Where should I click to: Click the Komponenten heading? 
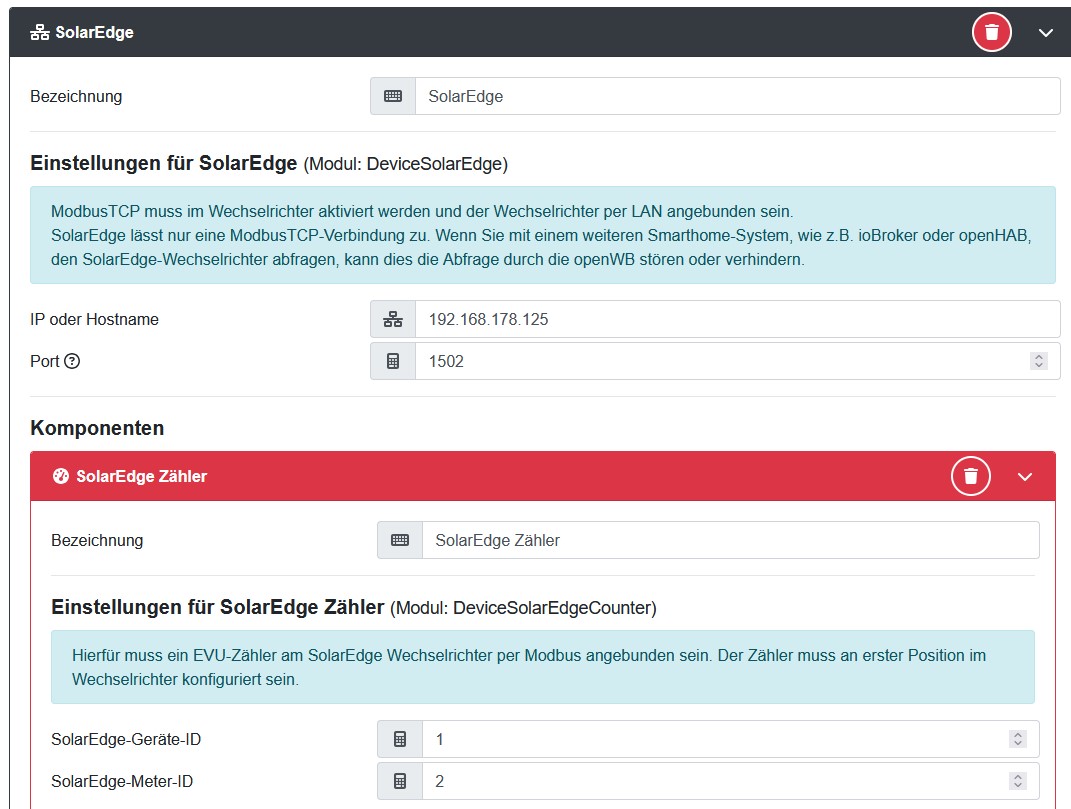coord(97,428)
